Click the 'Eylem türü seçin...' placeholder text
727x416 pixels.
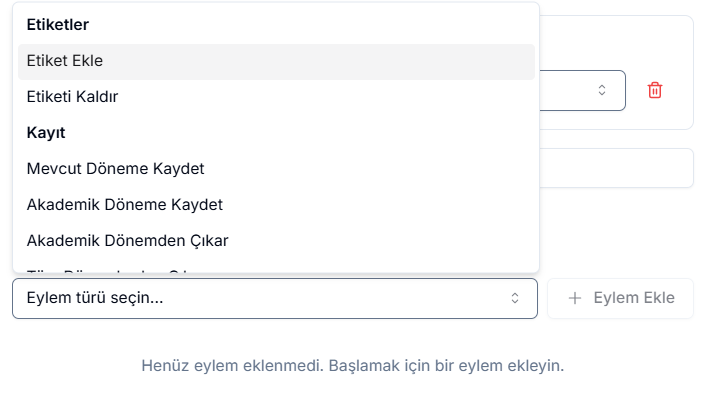[x=95, y=298]
